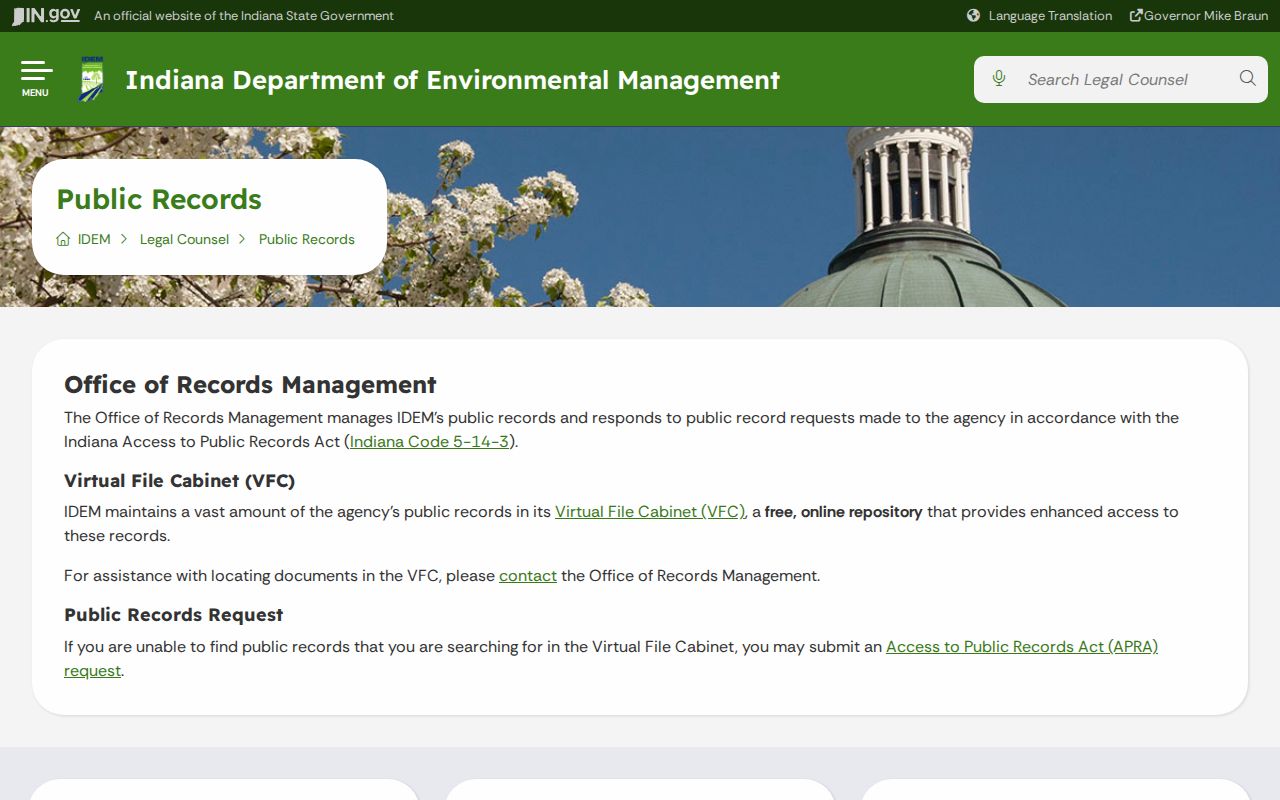This screenshot has height=800, width=1280.
Task: Select IDEM breadcrumb link
Action: (94, 239)
